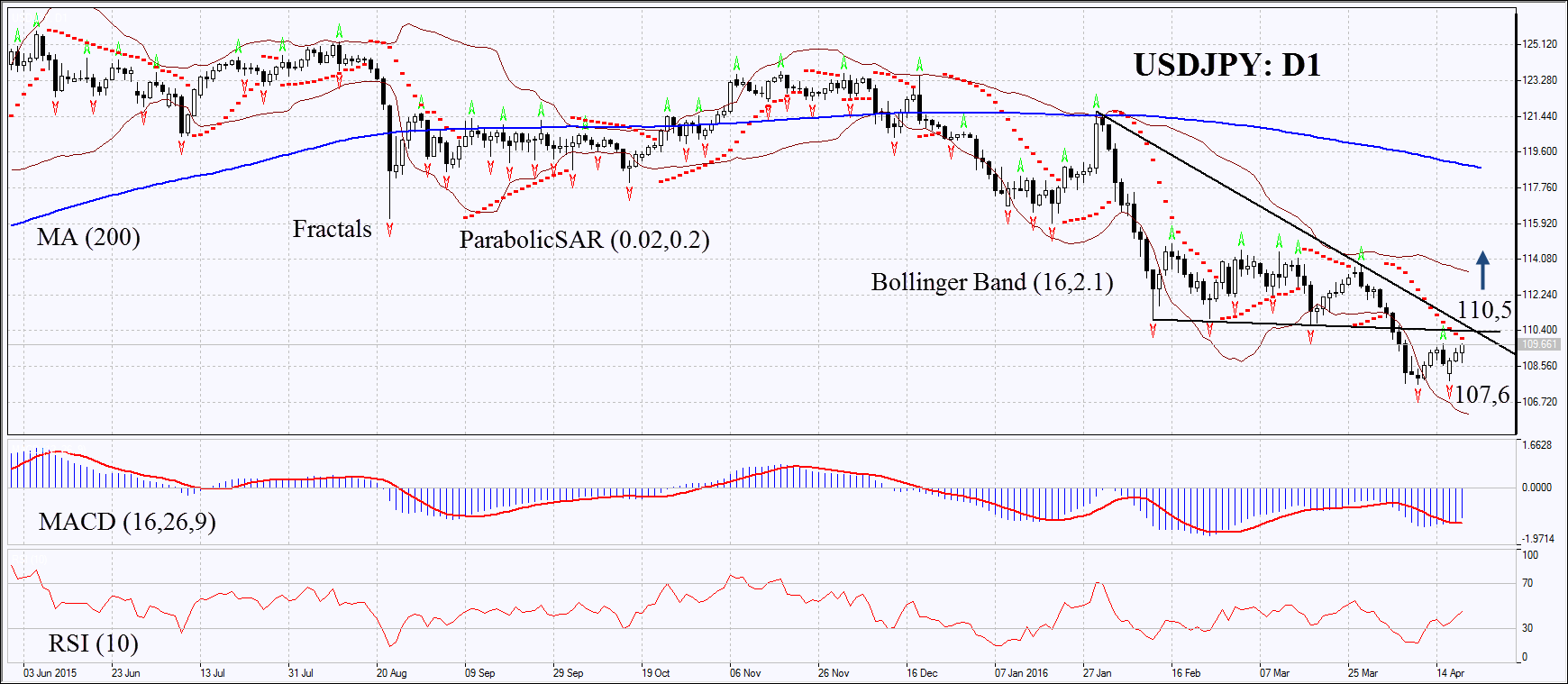Click the RSI (10) label

tap(93, 643)
